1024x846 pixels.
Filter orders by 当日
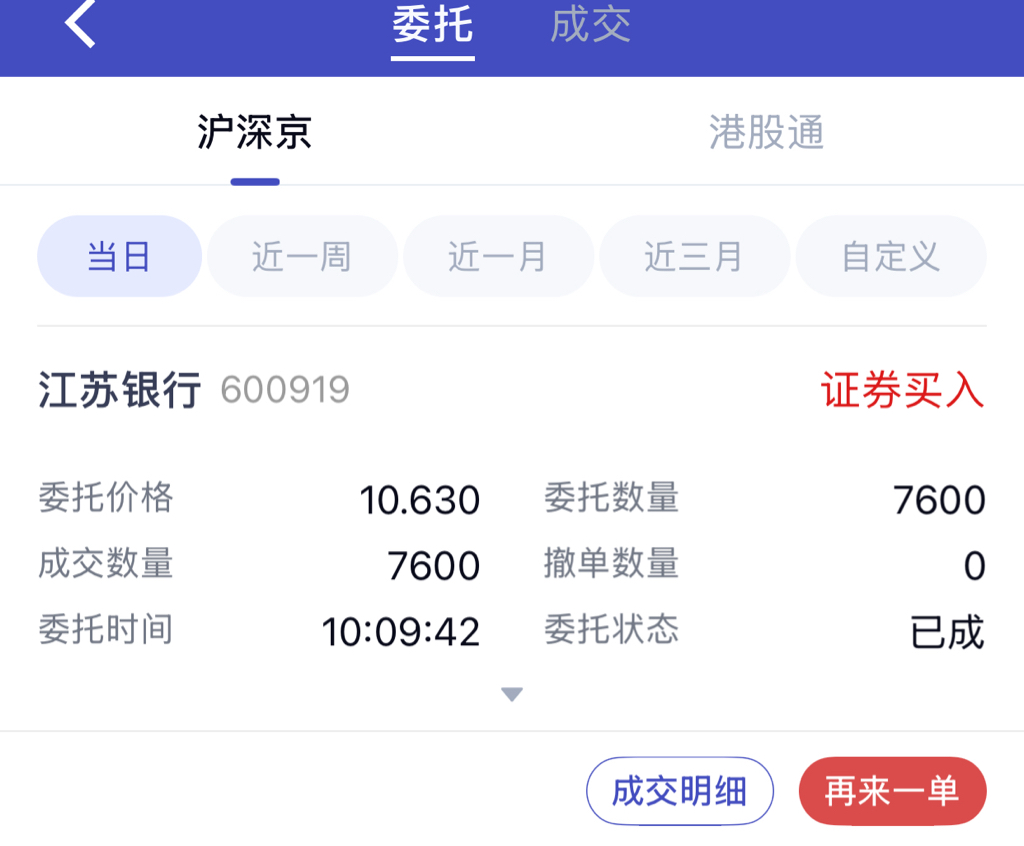tap(120, 256)
